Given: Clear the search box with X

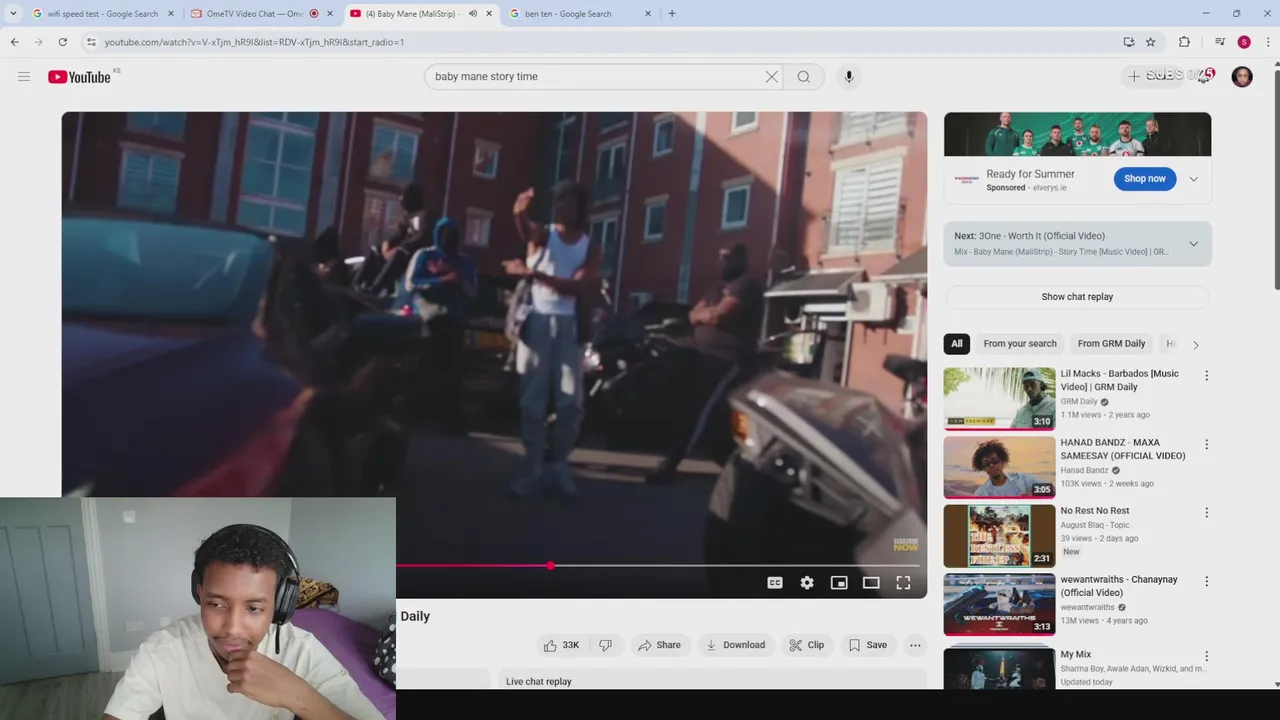Looking at the screenshot, I should point(771,77).
